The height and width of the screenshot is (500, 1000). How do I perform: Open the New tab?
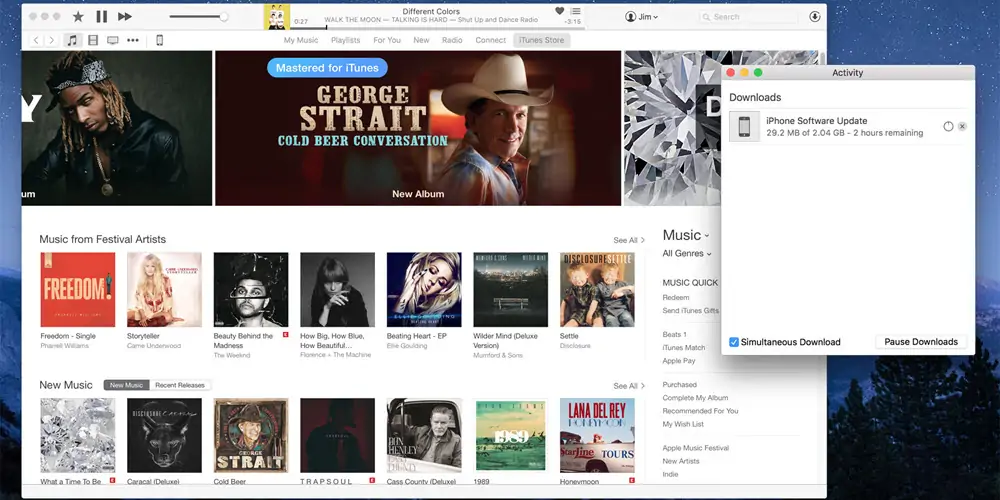[x=422, y=40]
